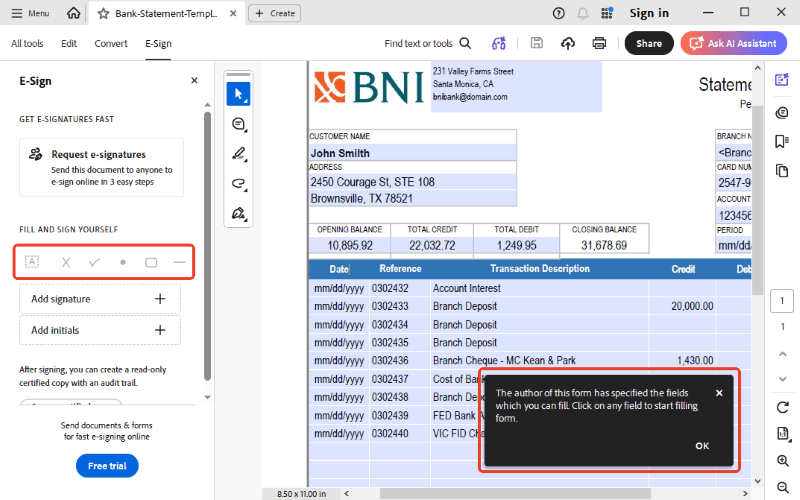Go to next page with down chevron
Viewport: 800px width, 500px height.
tap(782, 379)
